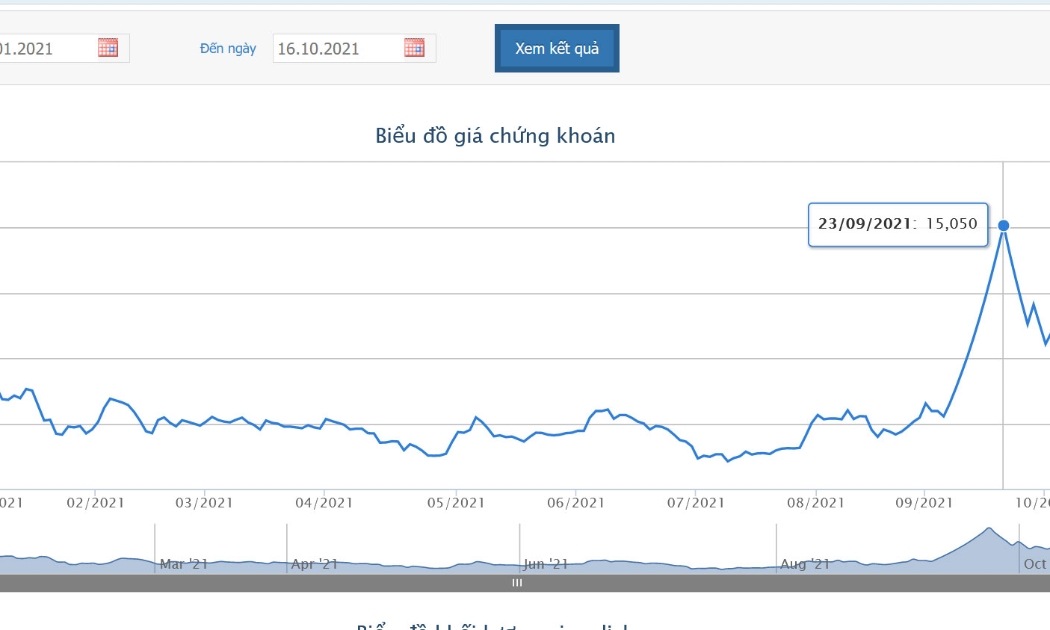Click the 'Đến ngày' label
This screenshot has height=630, width=1050.
click(x=228, y=48)
